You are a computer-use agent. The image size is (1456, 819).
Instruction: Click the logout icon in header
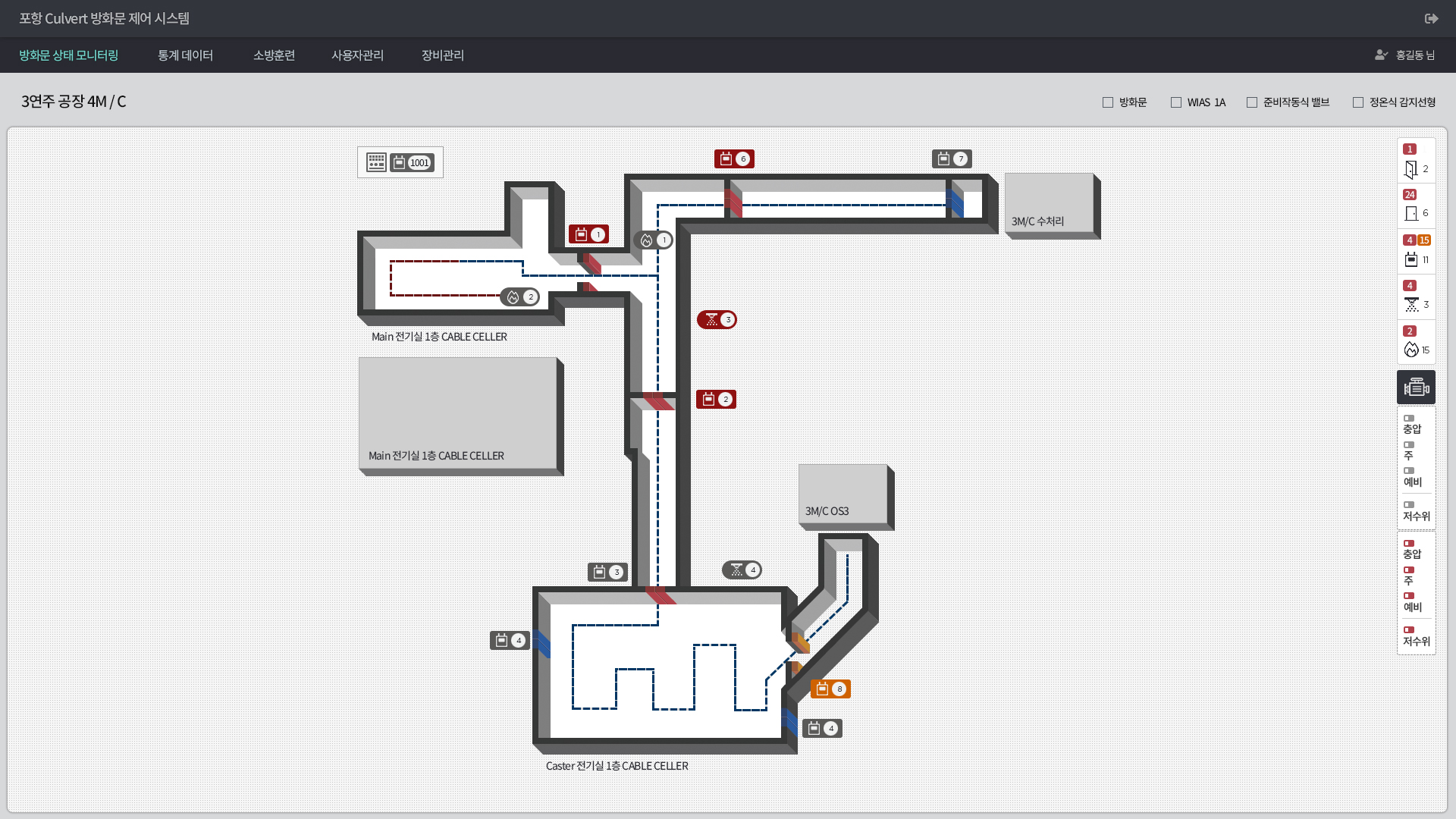(1431, 18)
